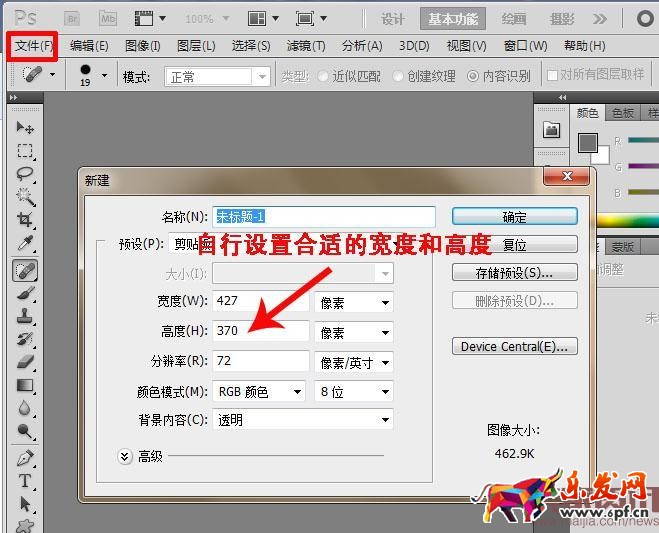Viewport: 659px width, 533px height.
Task: Open the screen mode icon menu
Action: point(311,19)
